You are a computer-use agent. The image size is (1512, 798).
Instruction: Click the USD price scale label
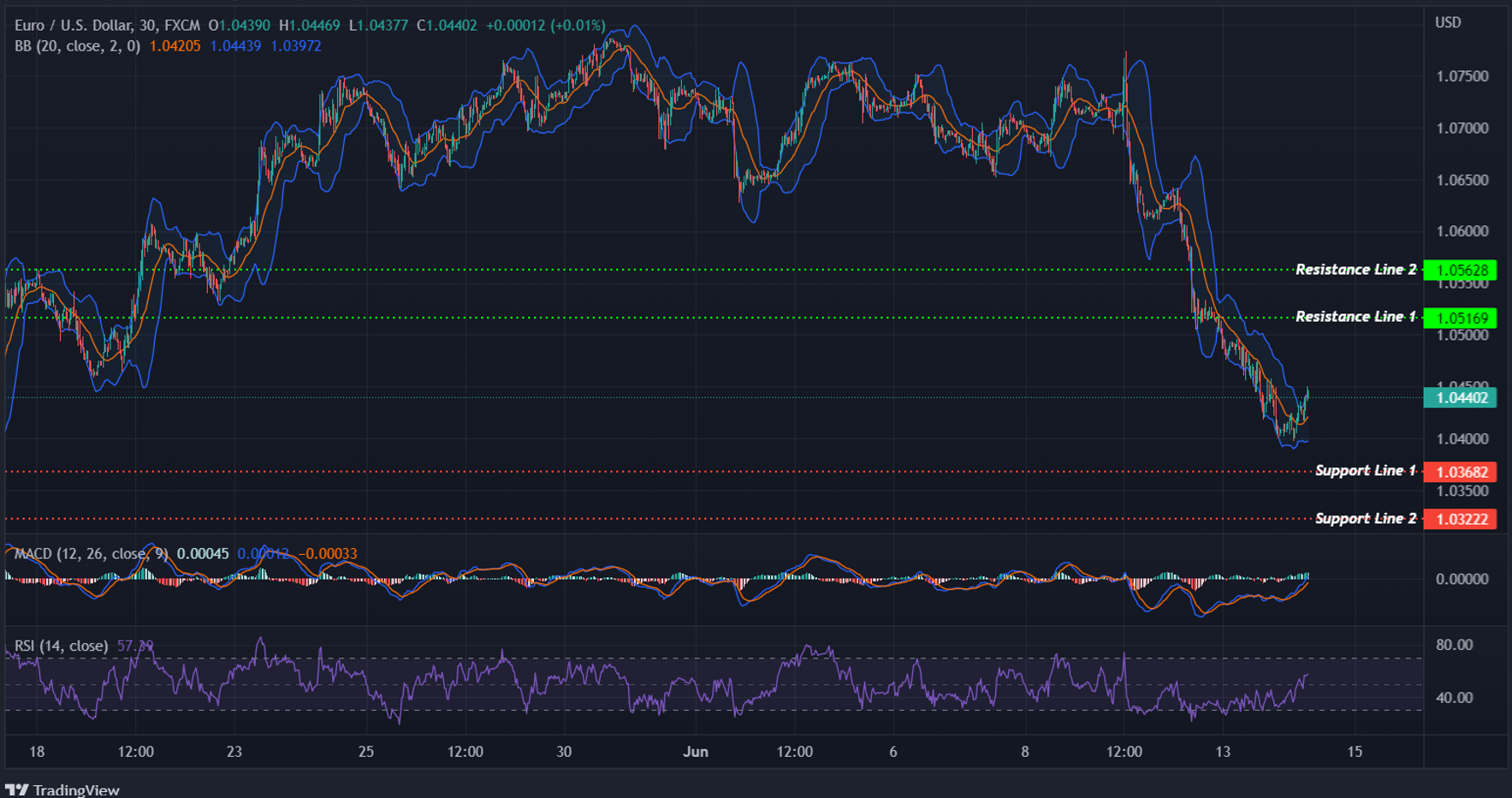(x=1448, y=23)
